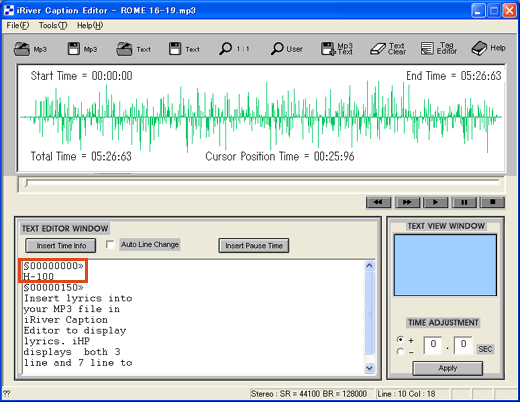
Task: Enable the Auto Line Change checkbox
Action: (x=110, y=244)
